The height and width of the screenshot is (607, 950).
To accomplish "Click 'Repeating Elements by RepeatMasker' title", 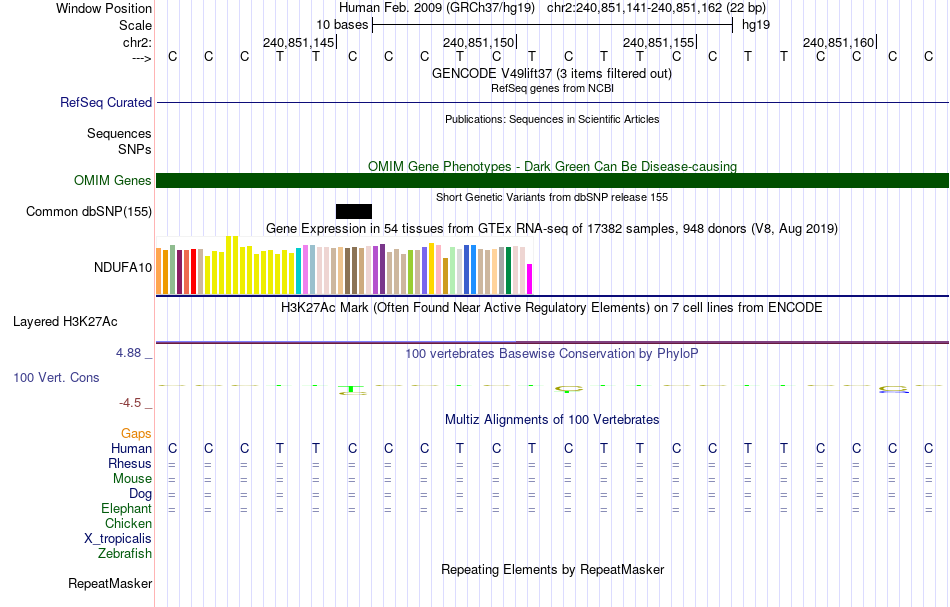I will (x=552, y=570).
